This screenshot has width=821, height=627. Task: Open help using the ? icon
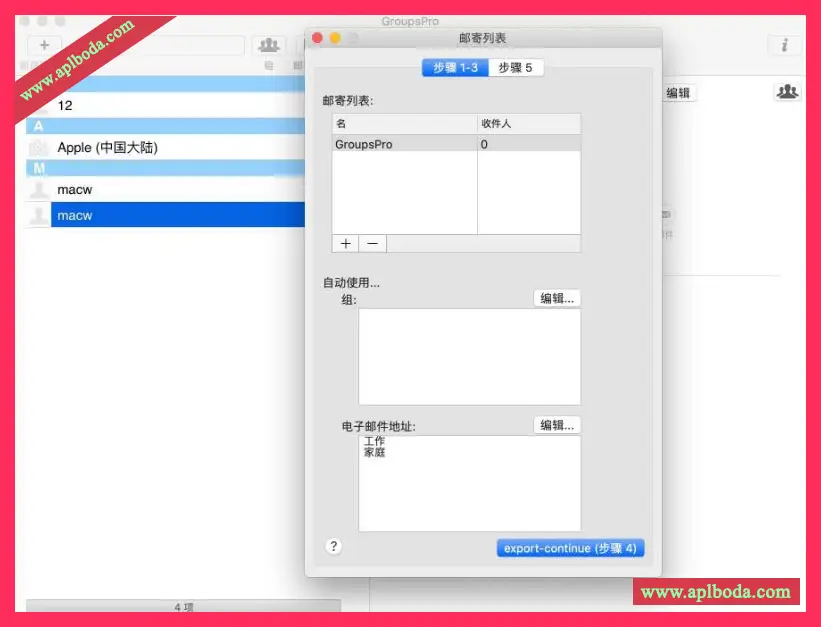click(x=332, y=546)
